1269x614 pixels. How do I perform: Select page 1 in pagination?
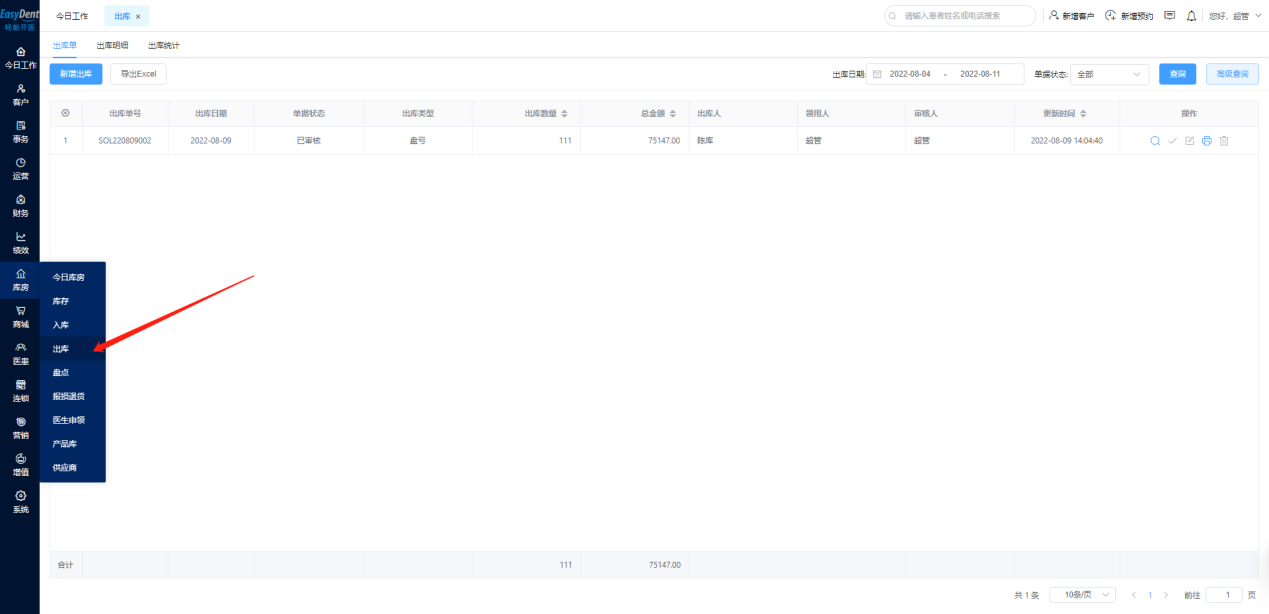[1150, 595]
